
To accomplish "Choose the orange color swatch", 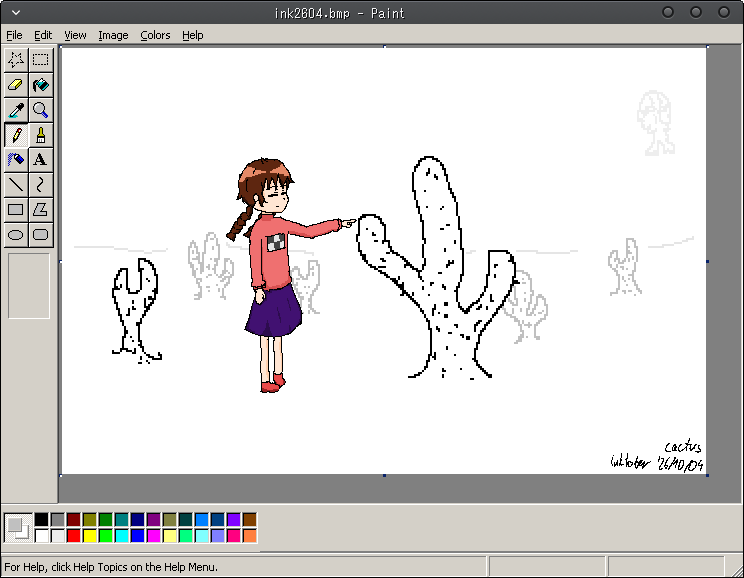I will 250,536.
